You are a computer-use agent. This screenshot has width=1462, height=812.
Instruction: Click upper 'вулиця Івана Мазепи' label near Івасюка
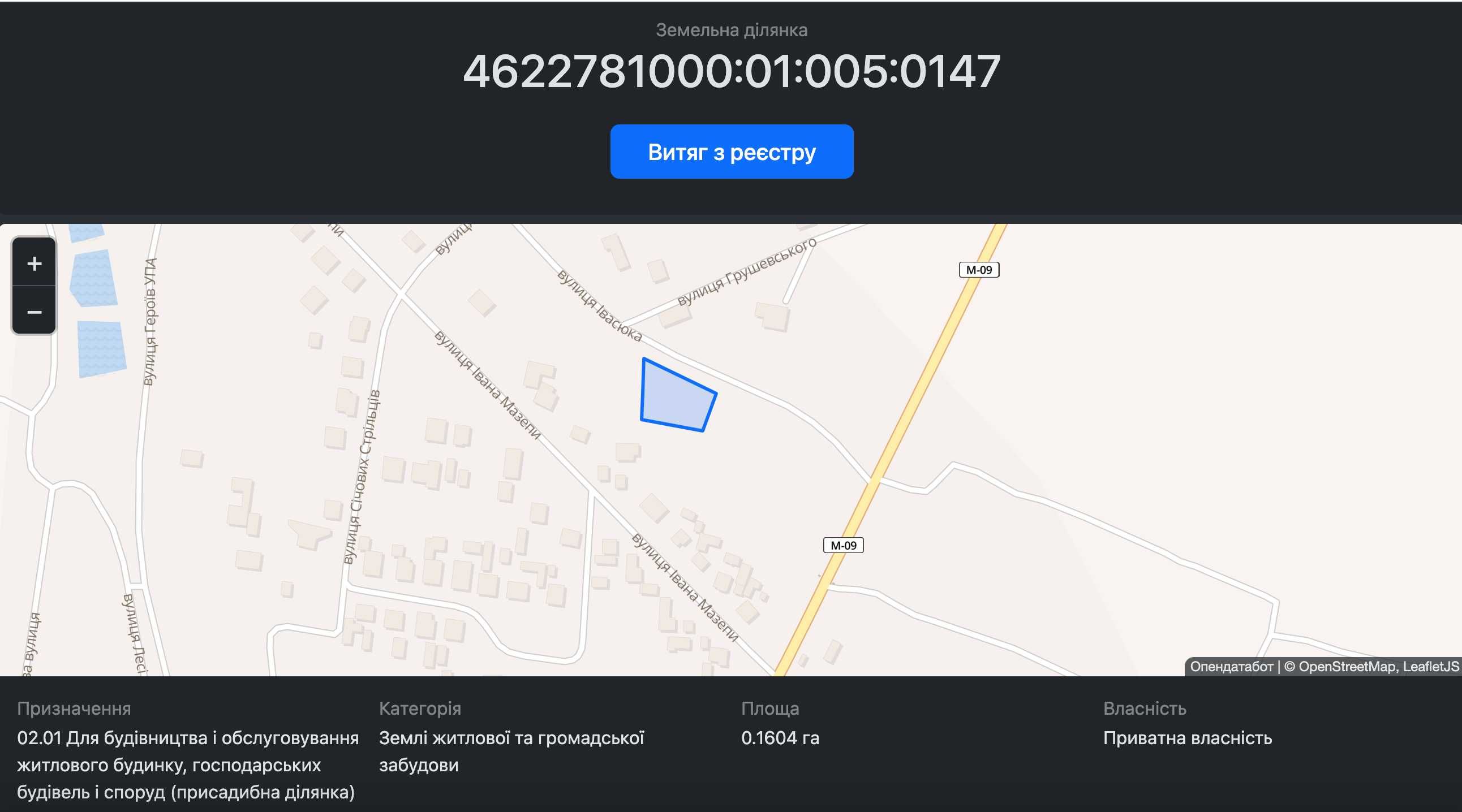pos(488,385)
